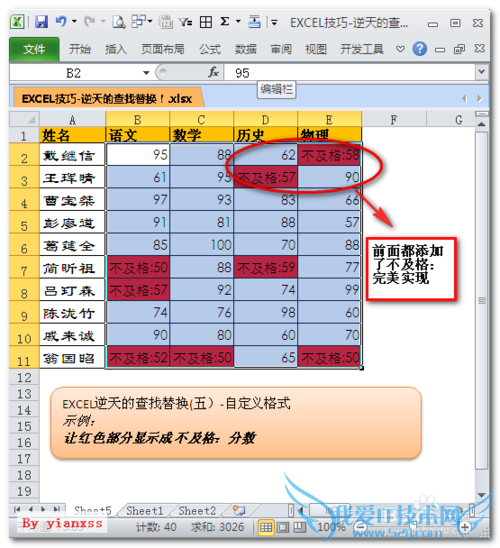Open the 数据 ribbon tab
This screenshot has width=500, height=548.
pyautogui.click(x=246, y=49)
